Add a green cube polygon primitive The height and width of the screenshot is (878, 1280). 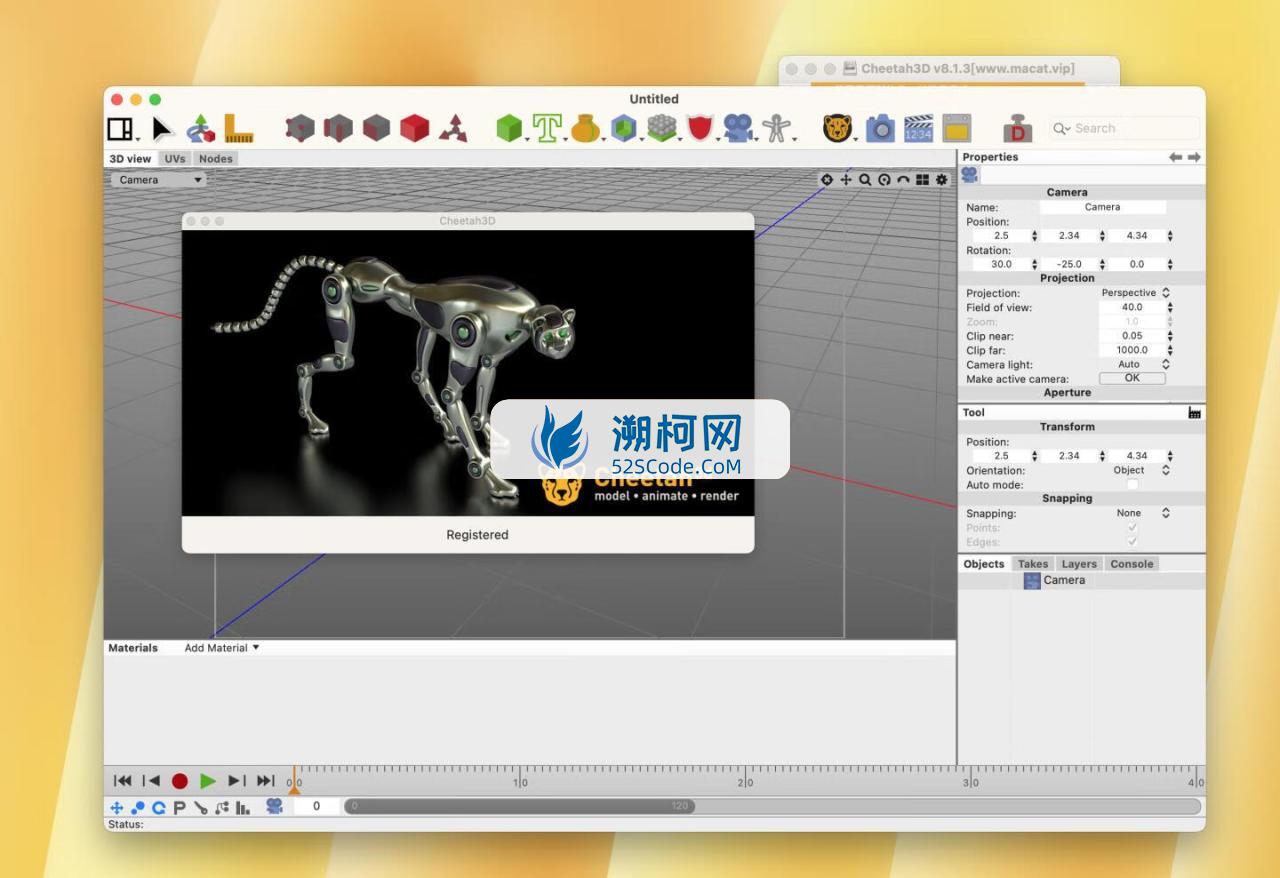509,128
